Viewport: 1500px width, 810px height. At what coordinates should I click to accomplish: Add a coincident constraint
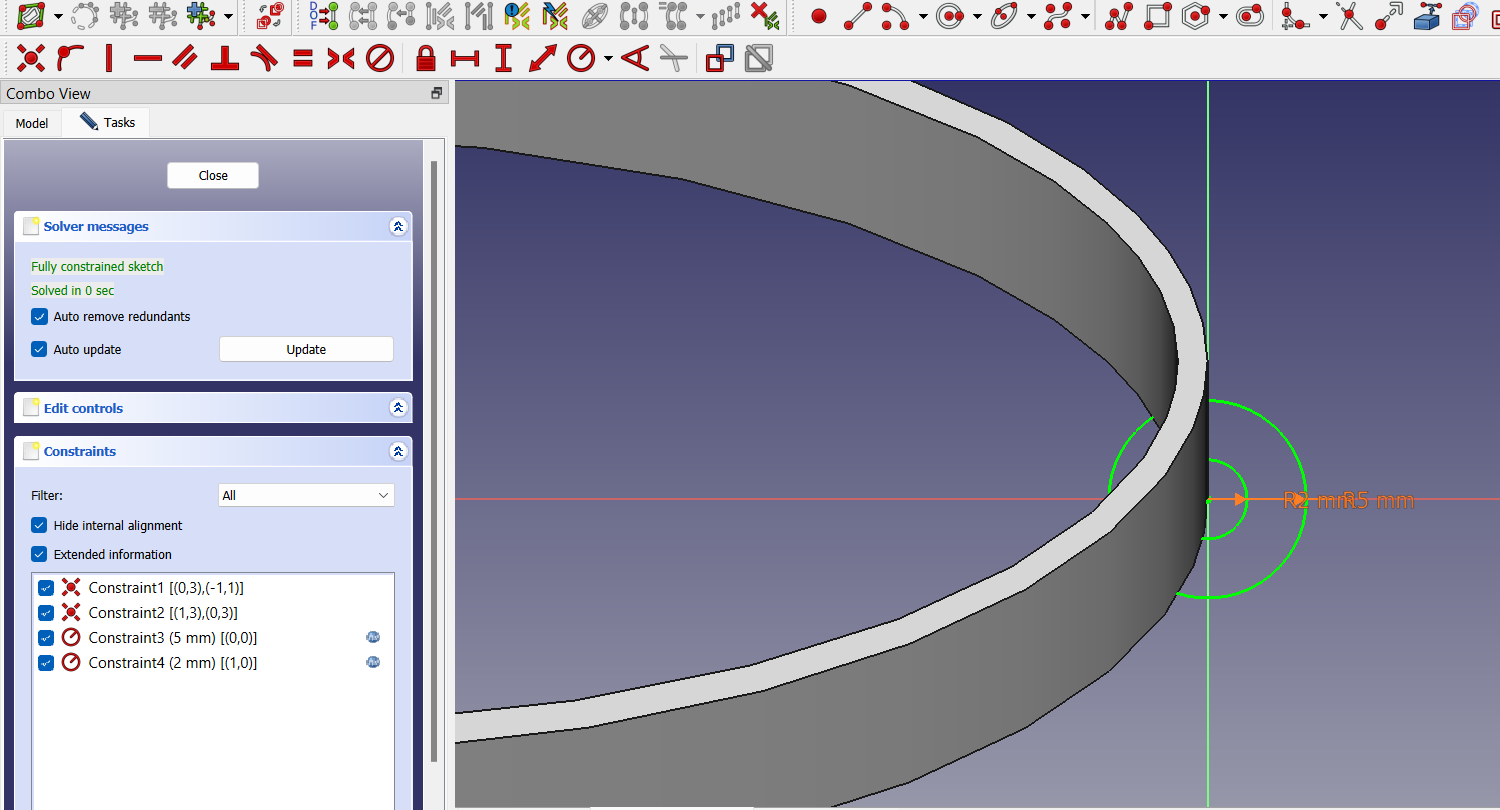pyautogui.click(x=29, y=58)
